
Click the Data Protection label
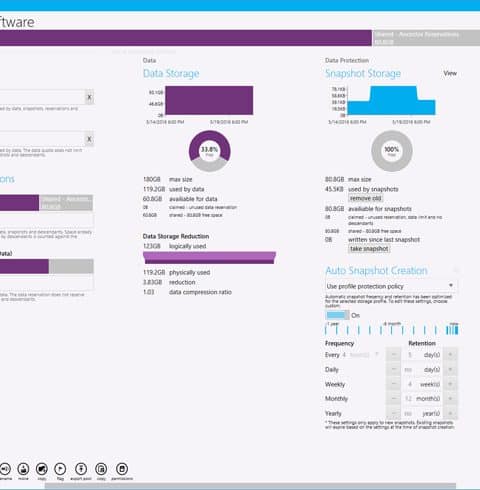[x=347, y=60]
